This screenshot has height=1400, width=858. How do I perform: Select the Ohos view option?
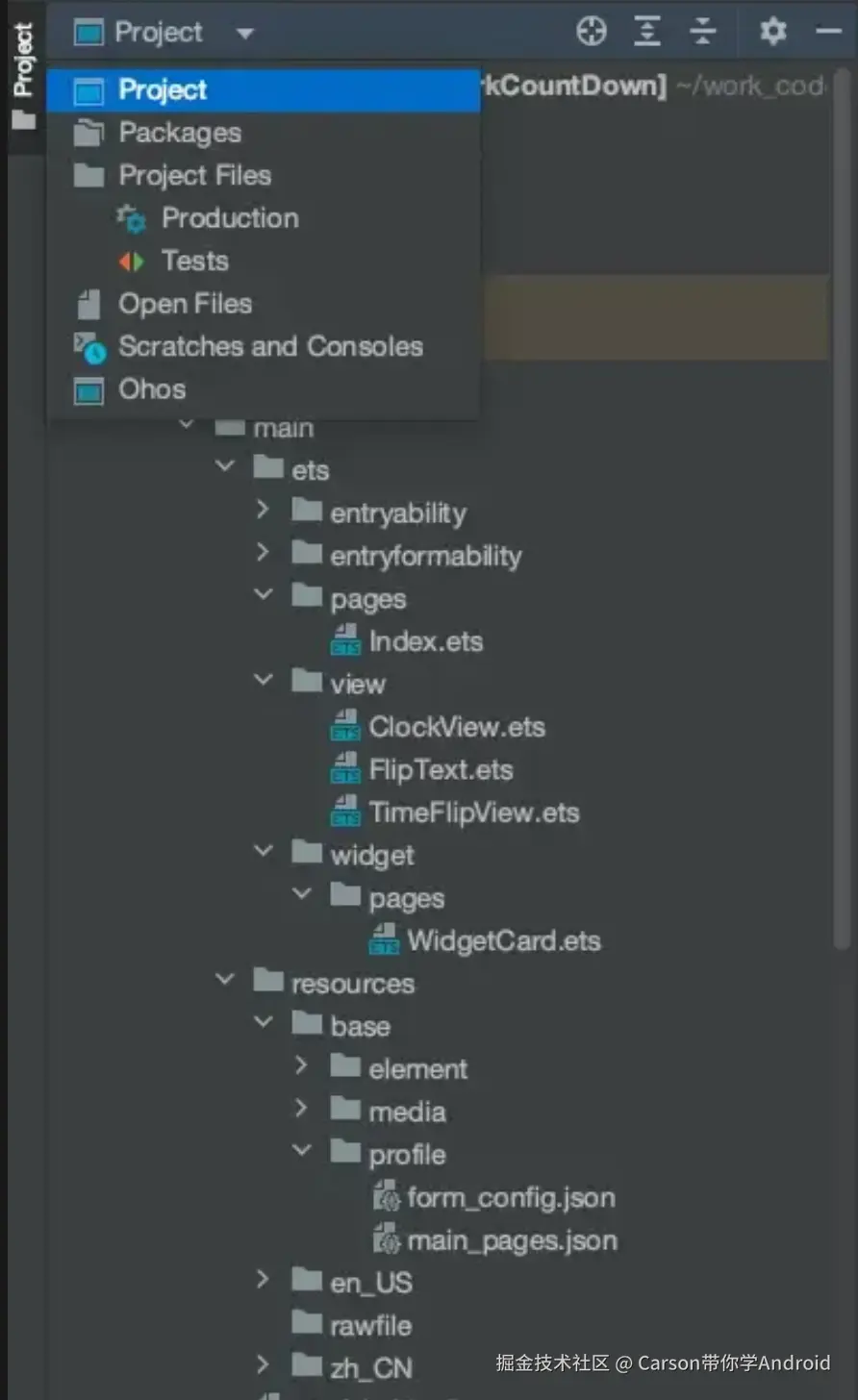152,389
